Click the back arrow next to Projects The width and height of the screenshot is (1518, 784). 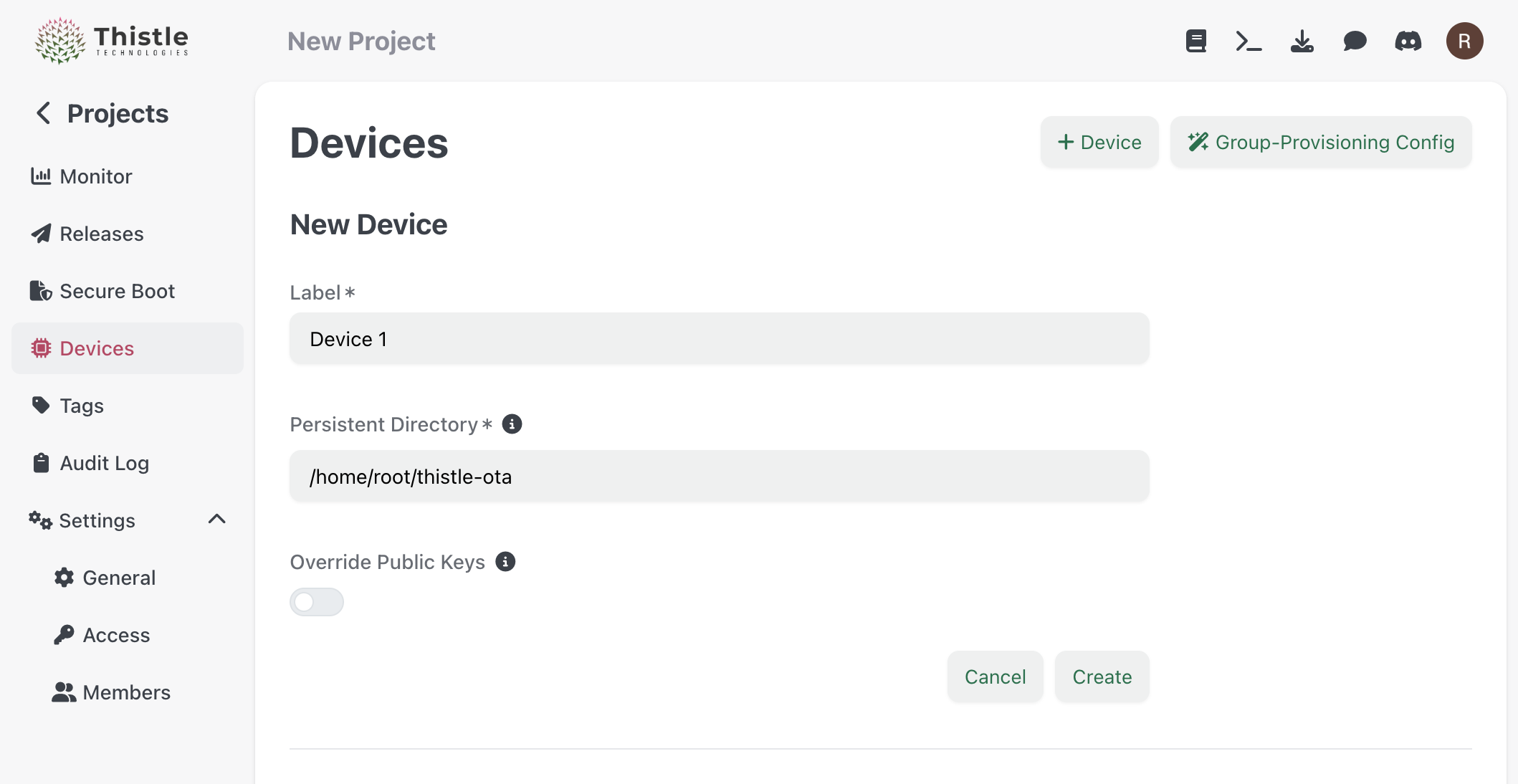pos(42,113)
